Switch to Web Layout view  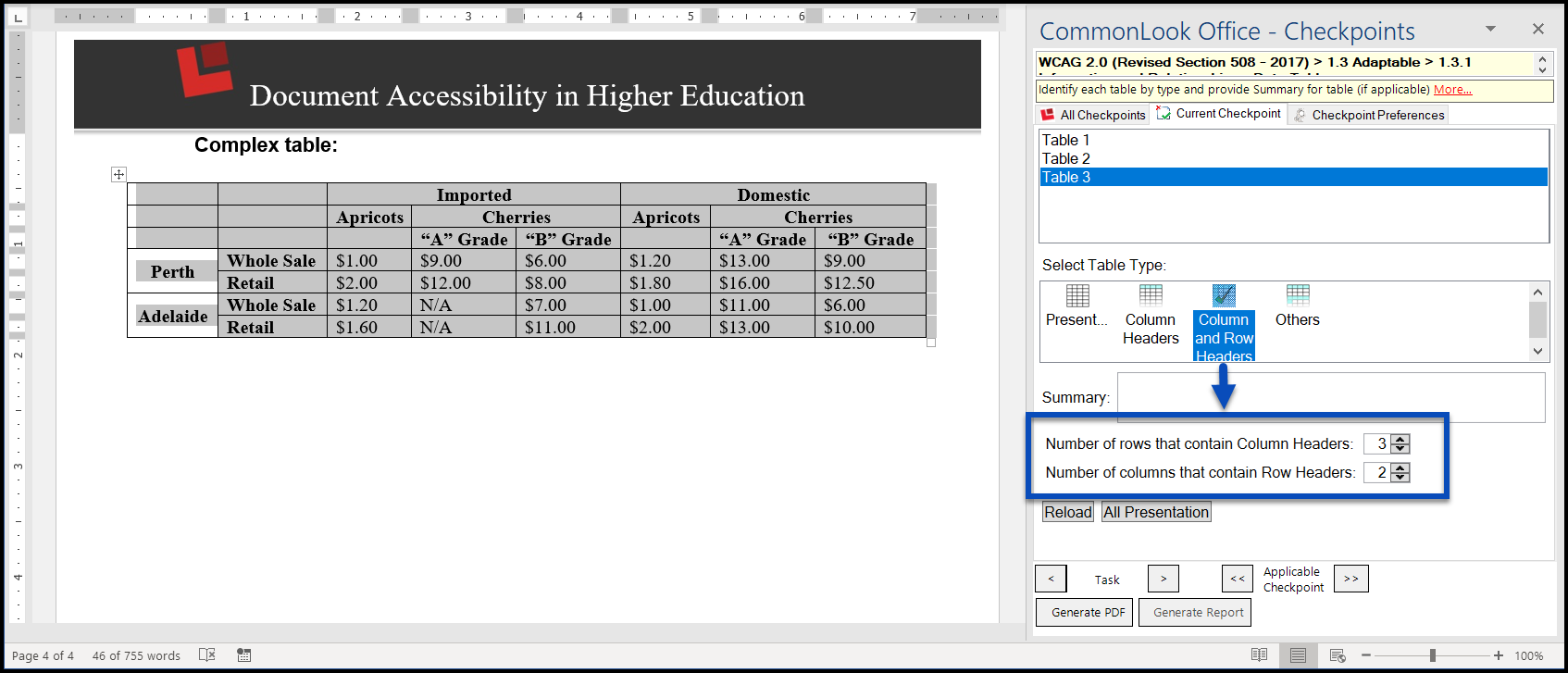tap(1338, 655)
